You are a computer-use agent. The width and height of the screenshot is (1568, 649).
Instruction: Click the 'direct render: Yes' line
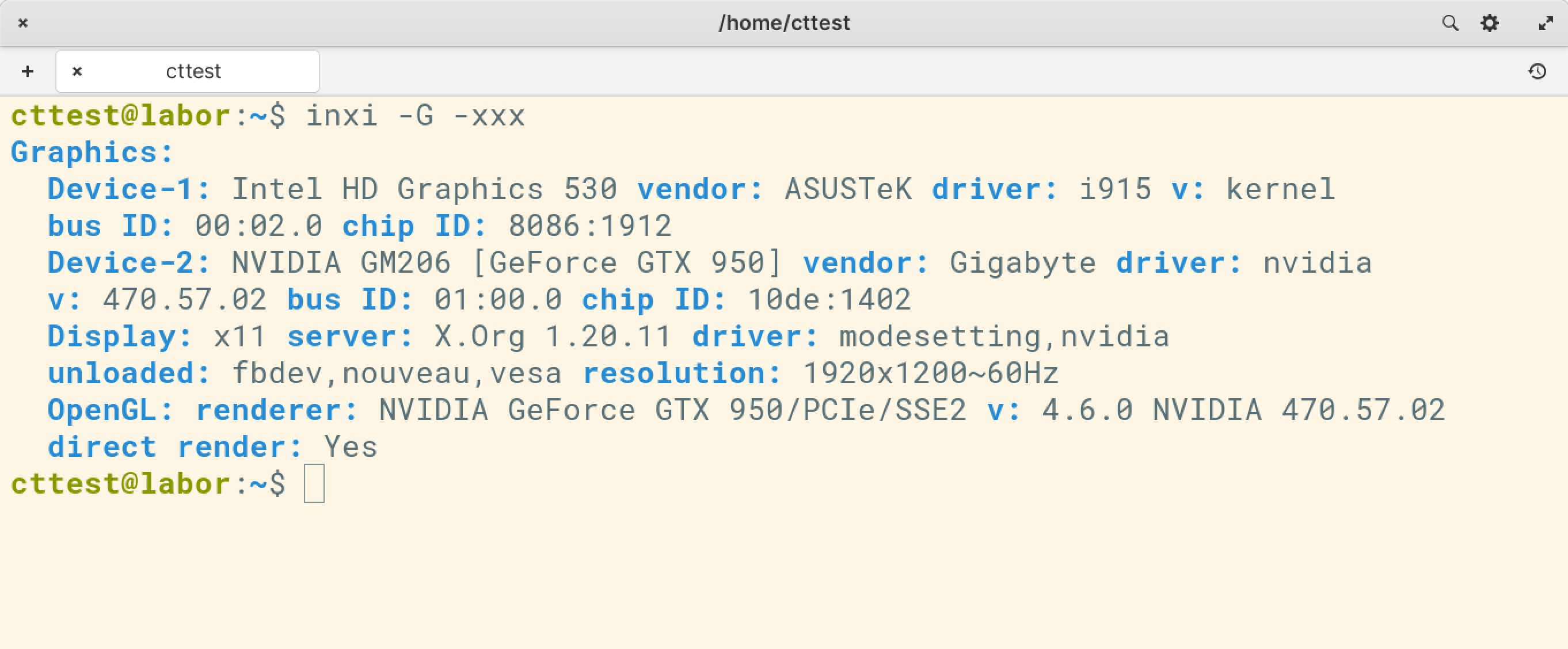[x=212, y=447]
